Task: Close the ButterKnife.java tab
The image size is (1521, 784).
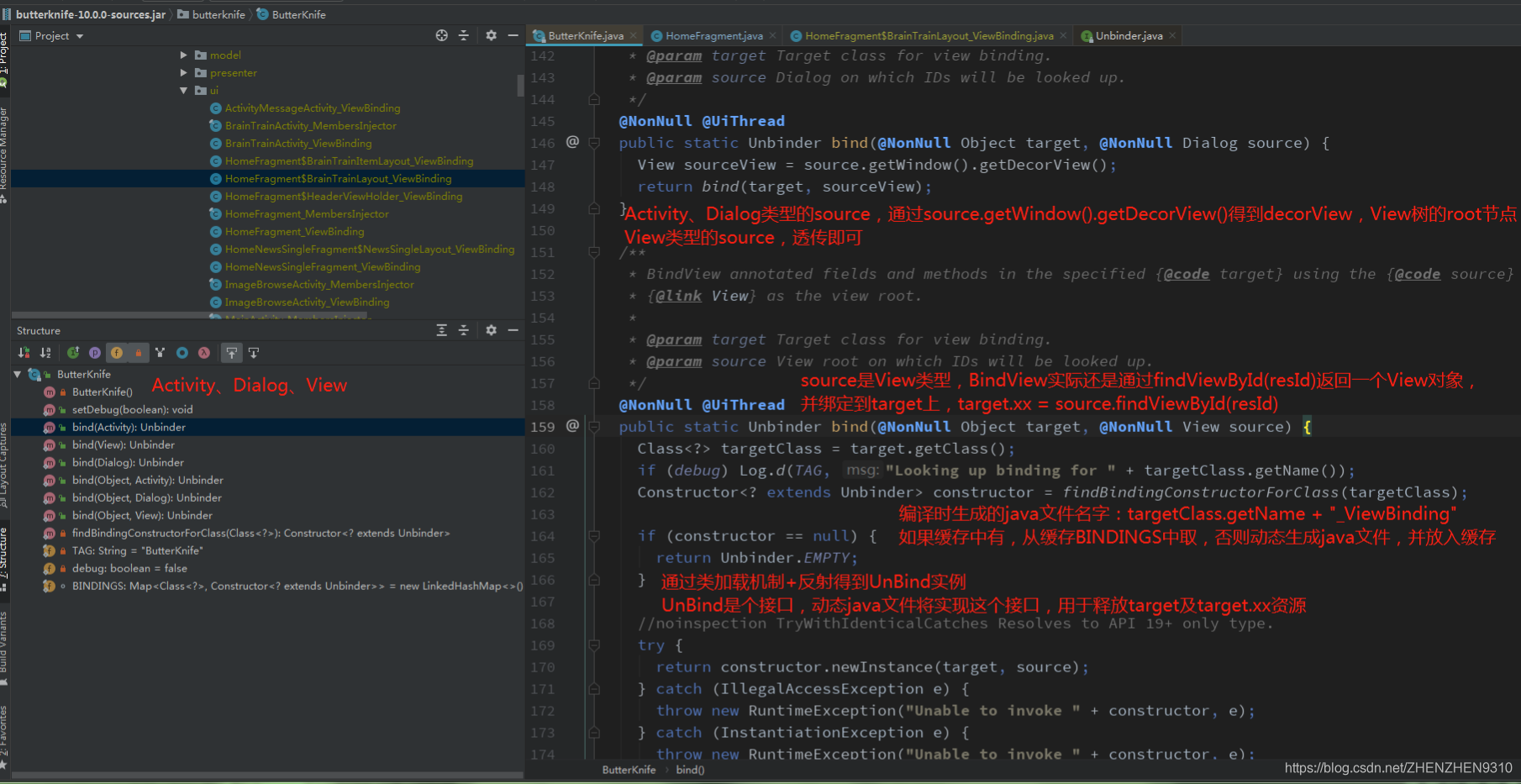Action: [633, 35]
